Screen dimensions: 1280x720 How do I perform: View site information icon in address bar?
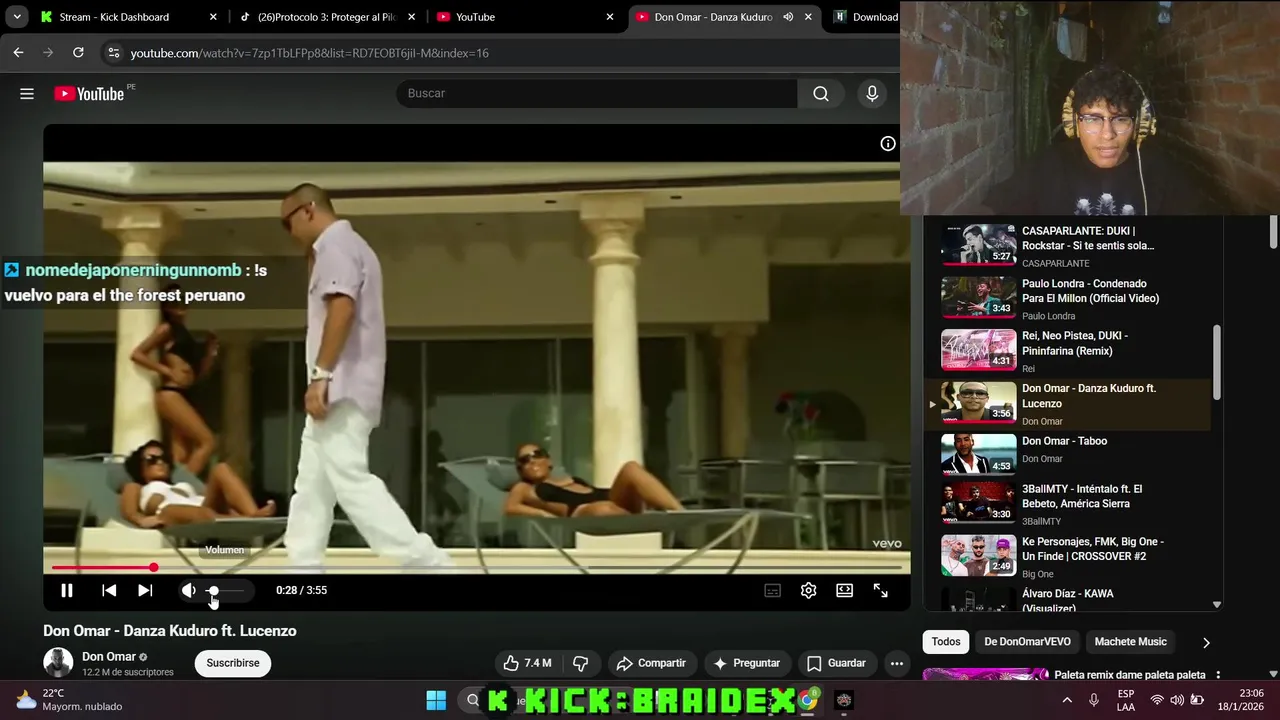113,53
